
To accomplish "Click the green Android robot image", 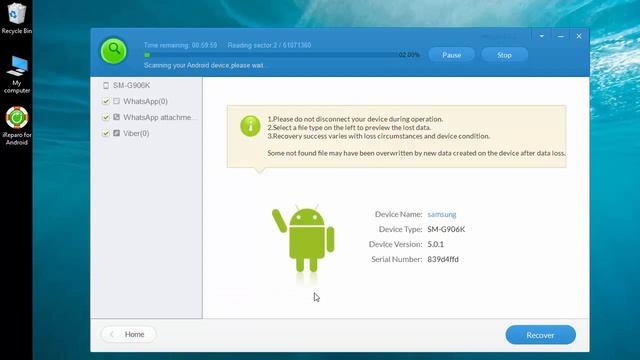I will [x=303, y=238].
